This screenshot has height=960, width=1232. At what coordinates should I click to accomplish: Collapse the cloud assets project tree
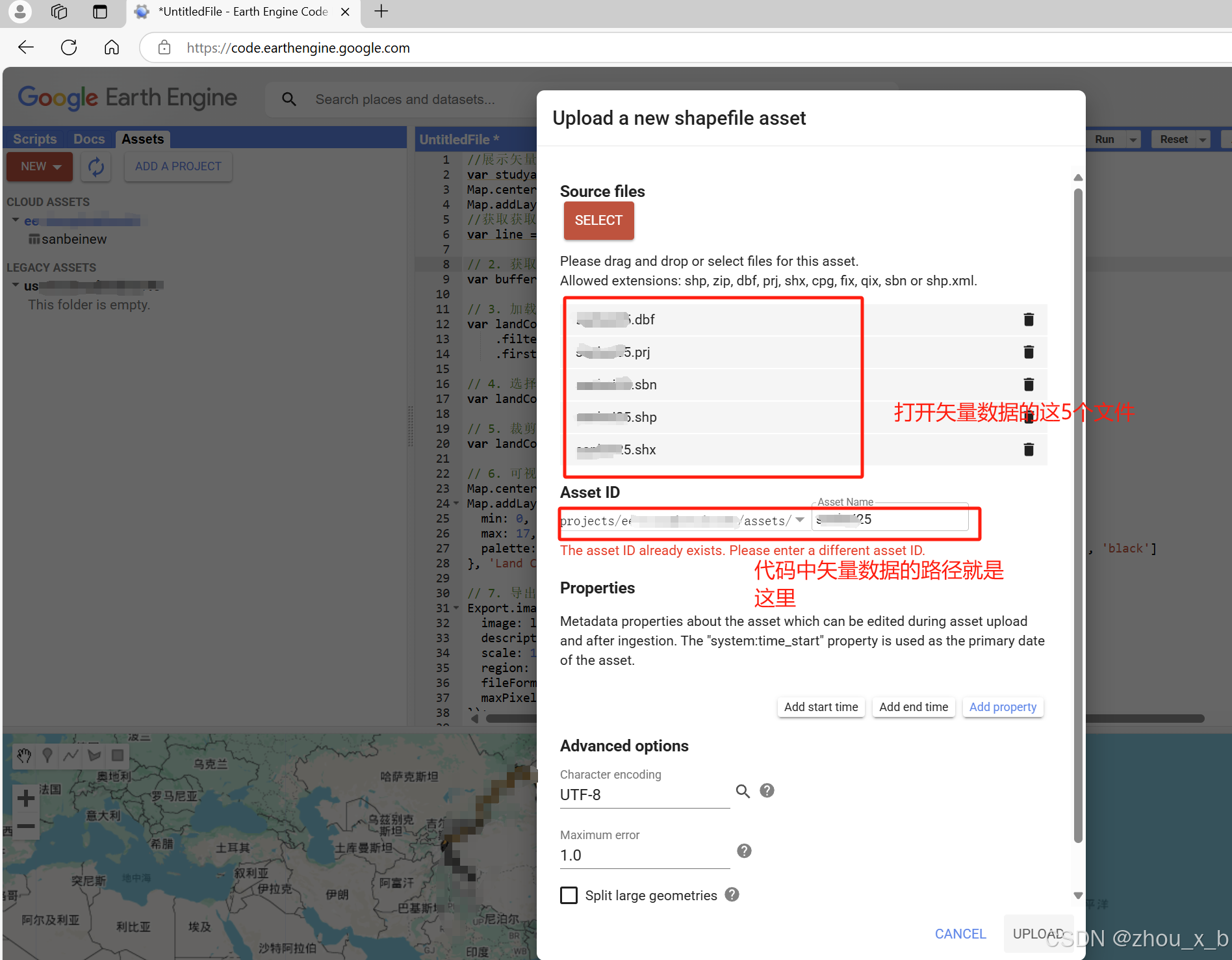coord(15,220)
